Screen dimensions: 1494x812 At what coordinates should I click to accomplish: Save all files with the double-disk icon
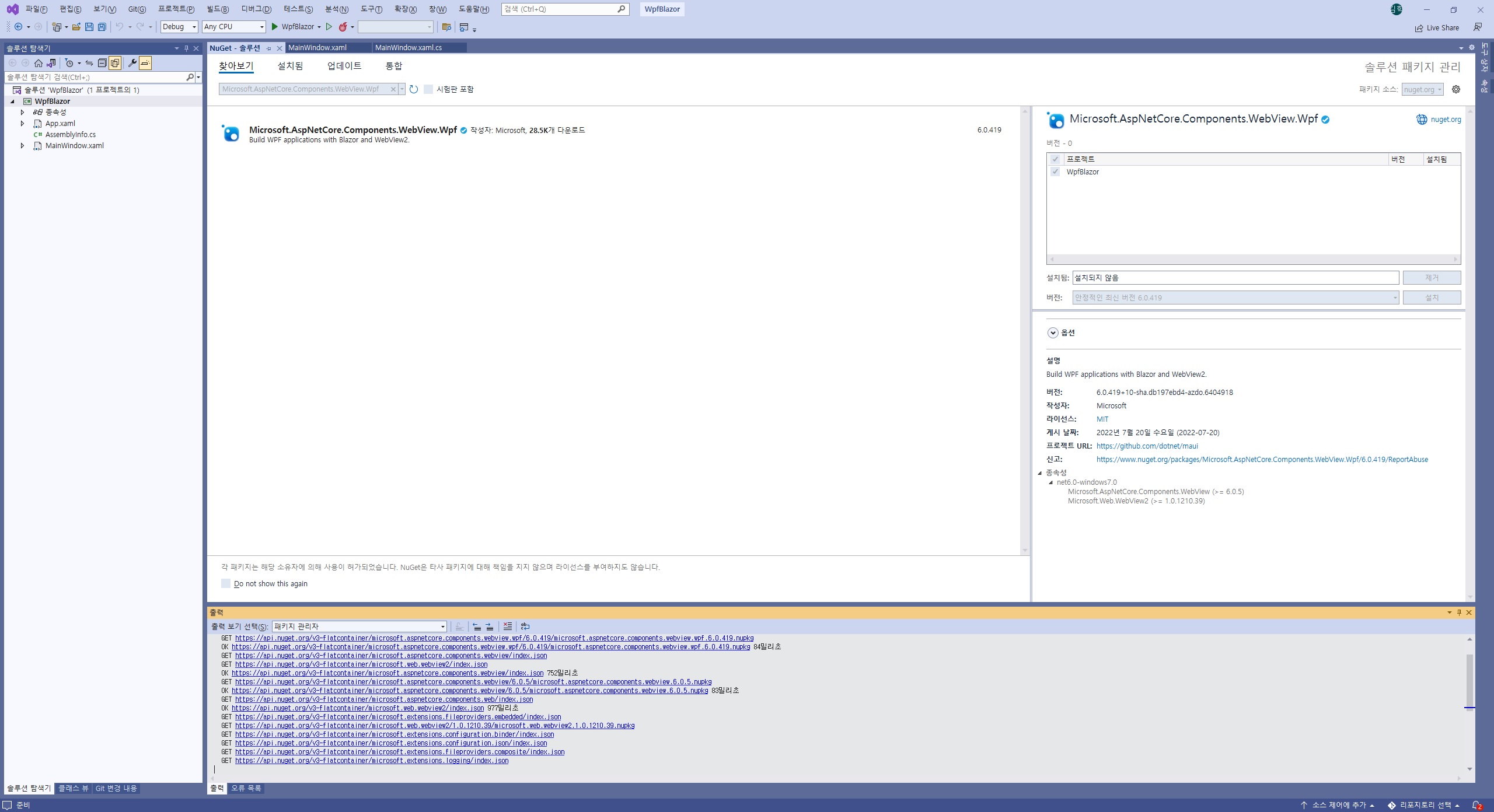click(x=102, y=27)
